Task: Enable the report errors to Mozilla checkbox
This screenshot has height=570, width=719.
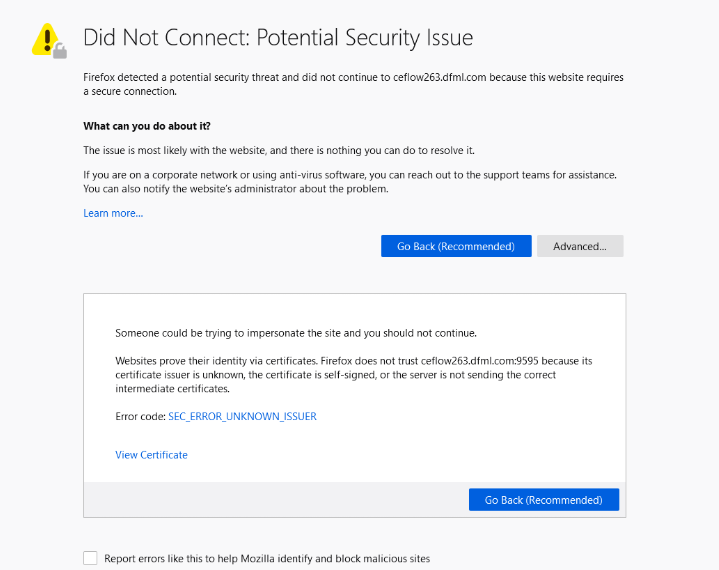Action: click(91, 558)
